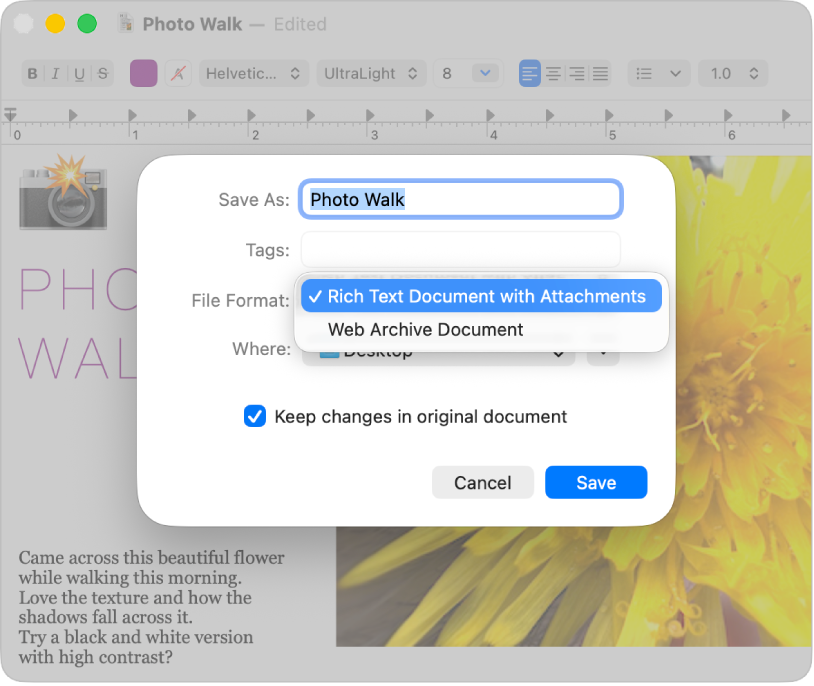The image size is (814, 686).
Task: Open the text color swatch
Action: click(143, 72)
